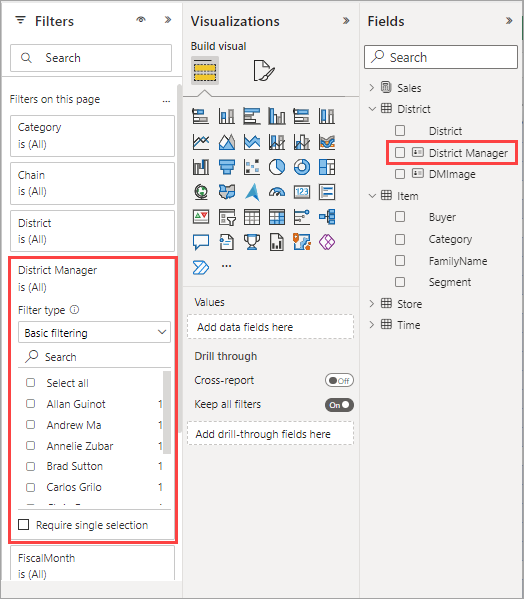Add a card visual showing 123

[x=302, y=192]
